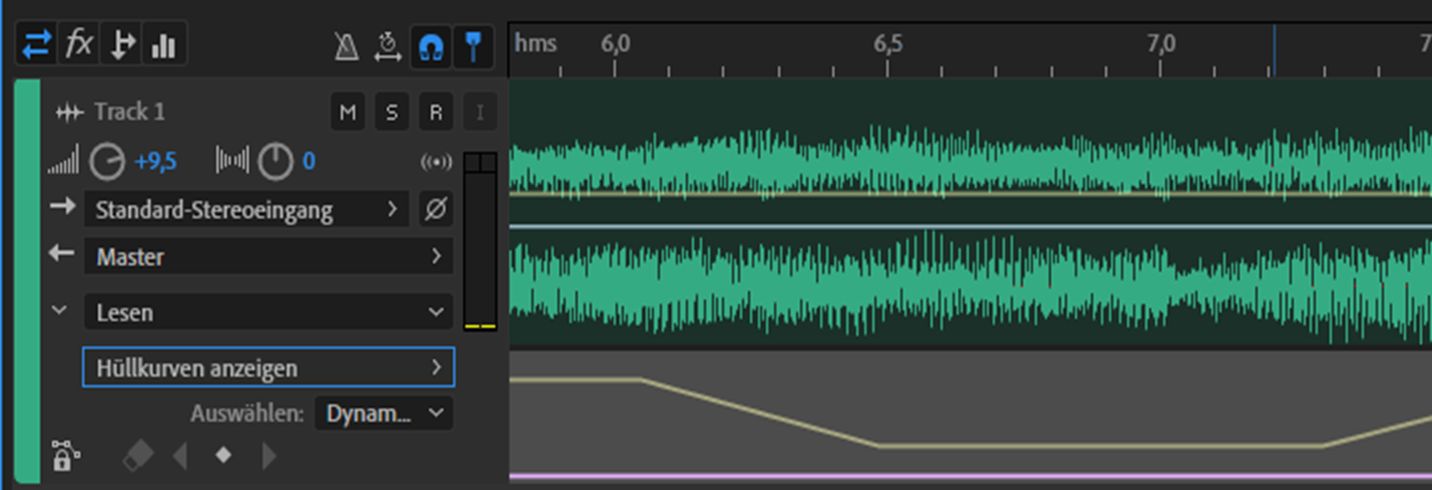Toggle the polarity reverse Ø icon
Viewport: 1432px width, 490px height.
point(436,210)
